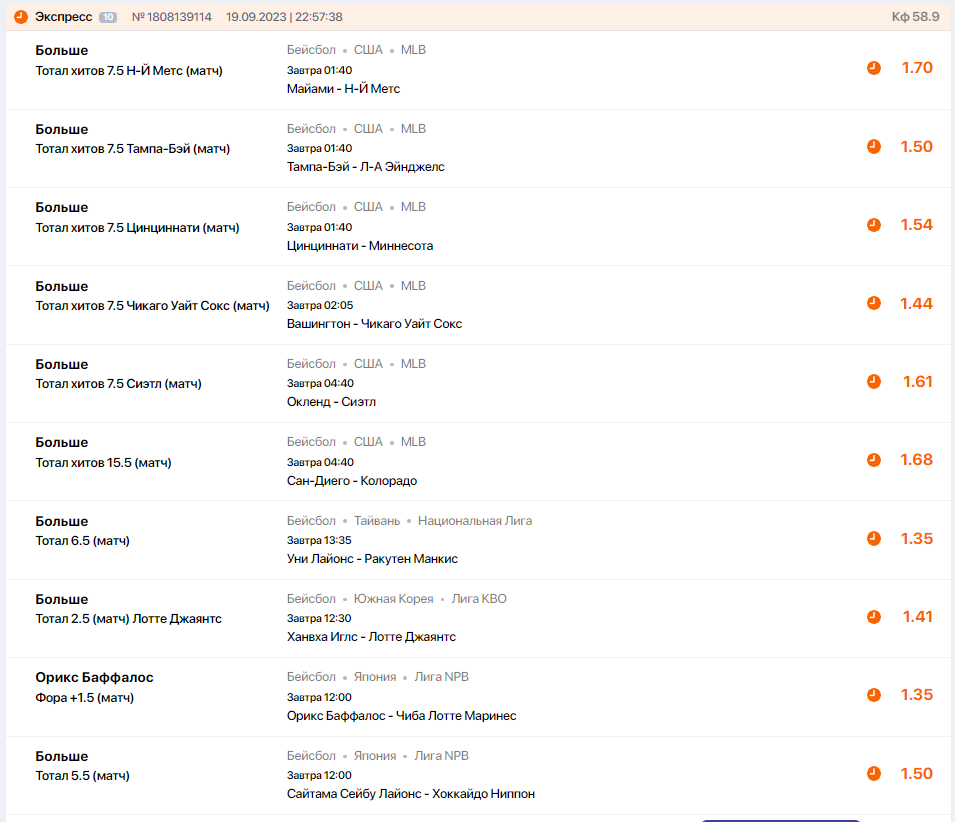Screen dimensions: 955x822
Task: Click the clock icon in Сайтама Сейбу Лайонс row
Action: (873, 773)
